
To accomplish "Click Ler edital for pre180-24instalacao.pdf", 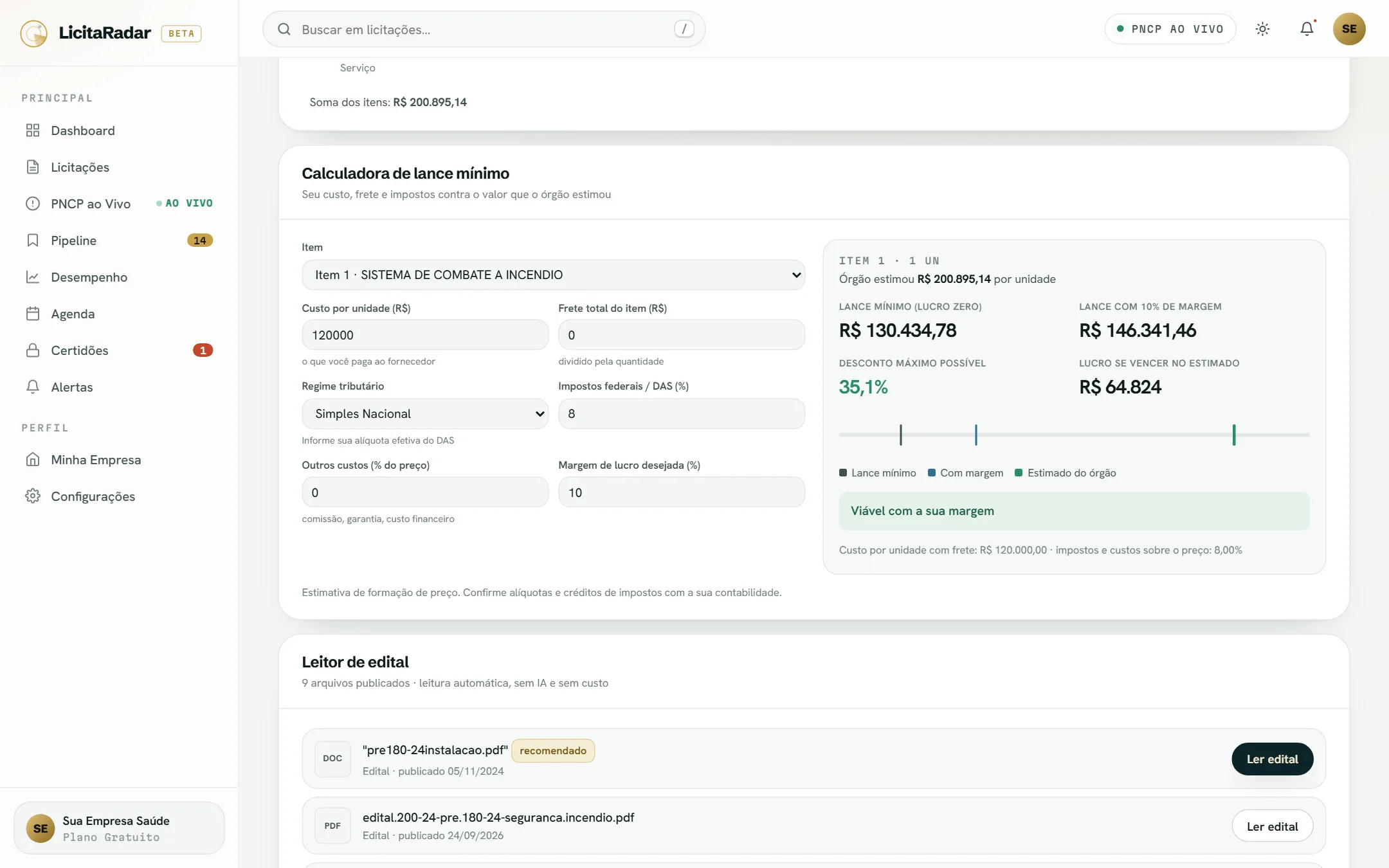I will click(x=1272, y=759).
